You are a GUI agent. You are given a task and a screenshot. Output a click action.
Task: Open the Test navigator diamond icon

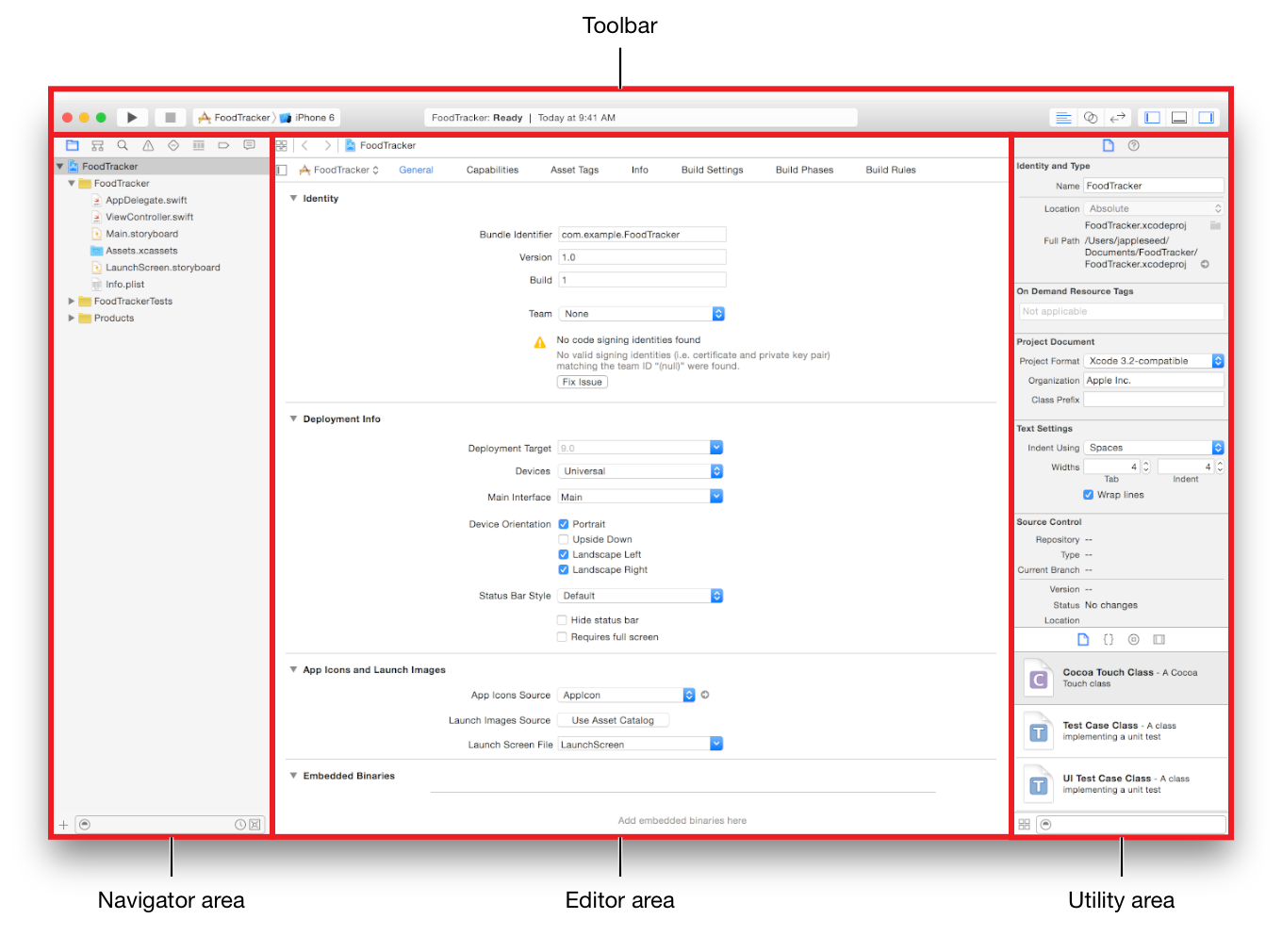173,145
